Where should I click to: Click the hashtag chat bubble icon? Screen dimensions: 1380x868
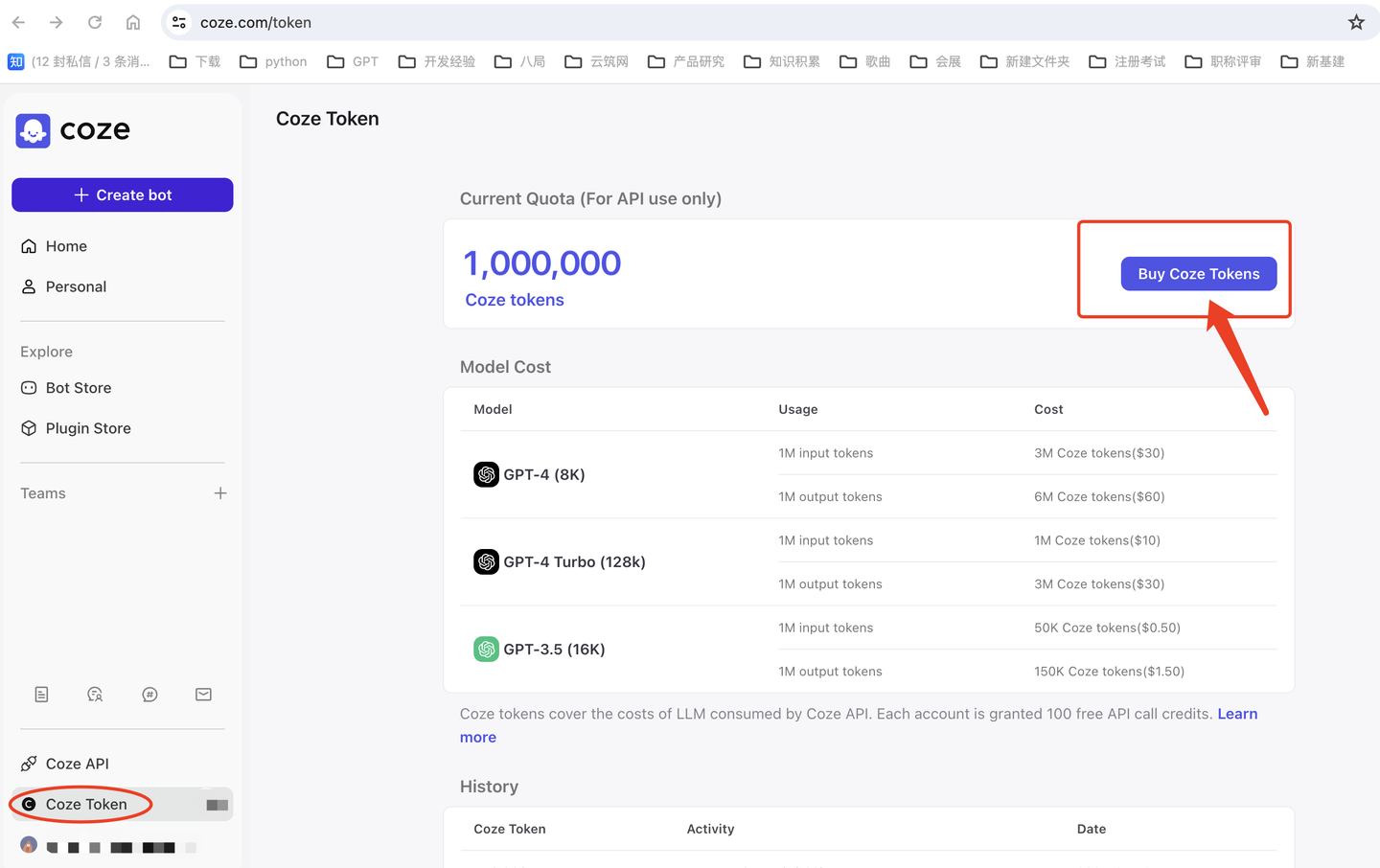(149, 695)
